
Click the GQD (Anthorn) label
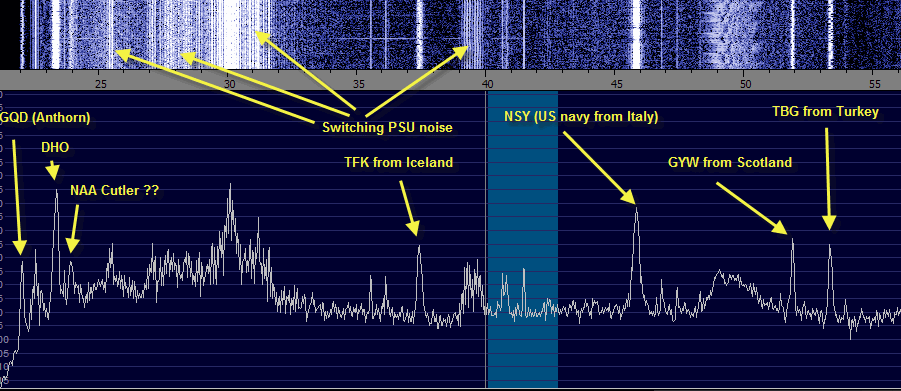(x=45, y=118)
